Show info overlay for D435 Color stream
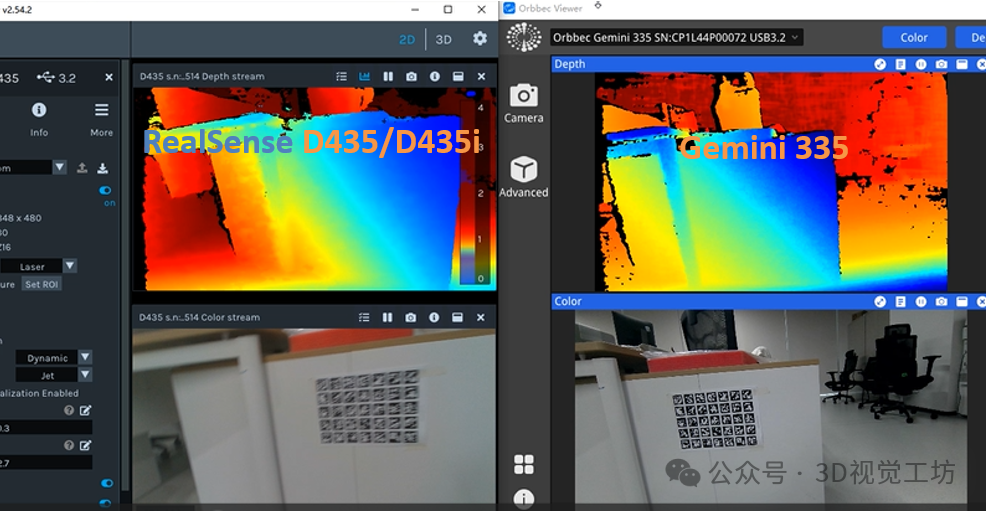986x511 pixels. pos(434,317)
